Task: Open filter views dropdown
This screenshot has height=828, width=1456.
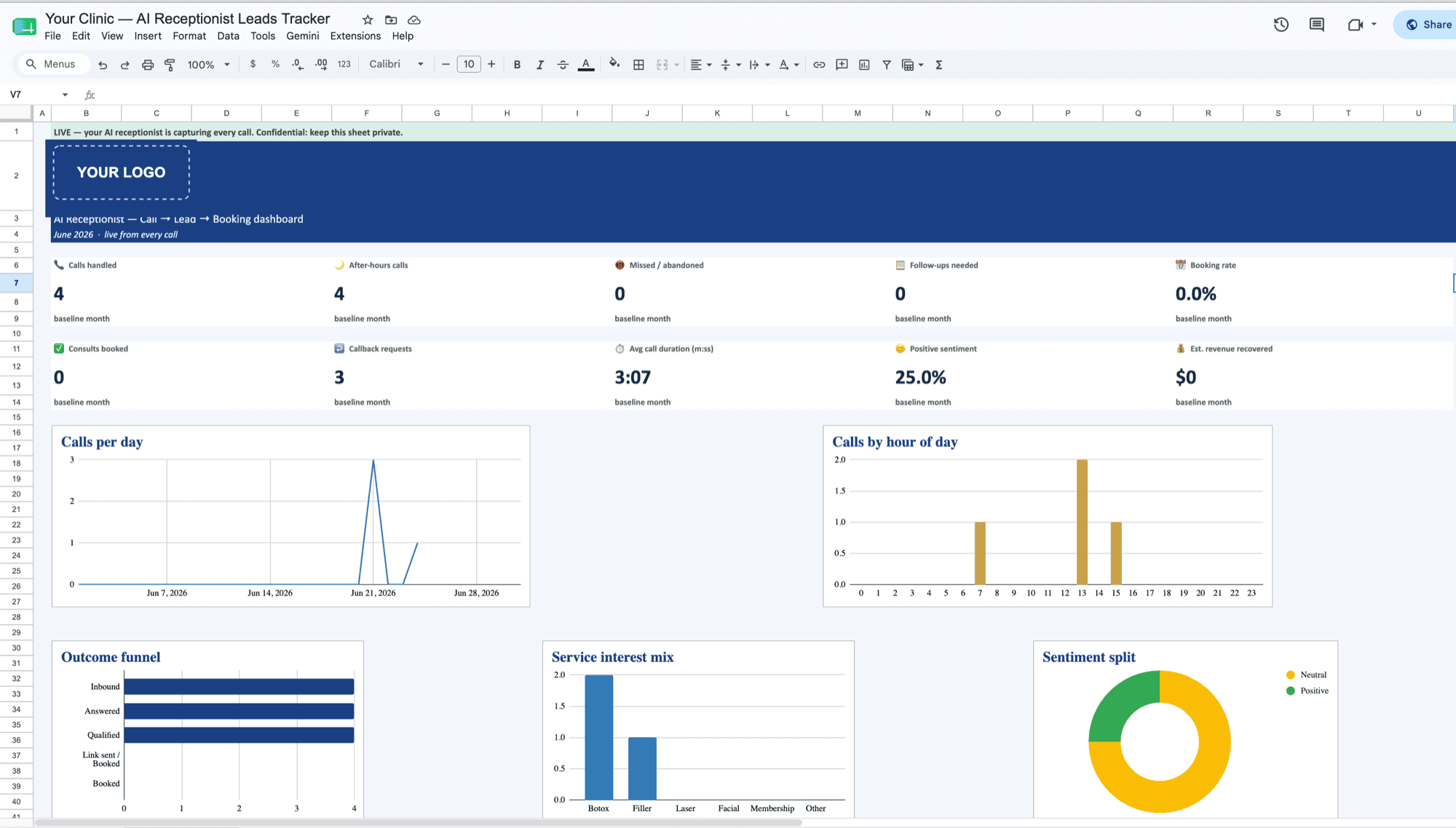Action: coord(912,65)
